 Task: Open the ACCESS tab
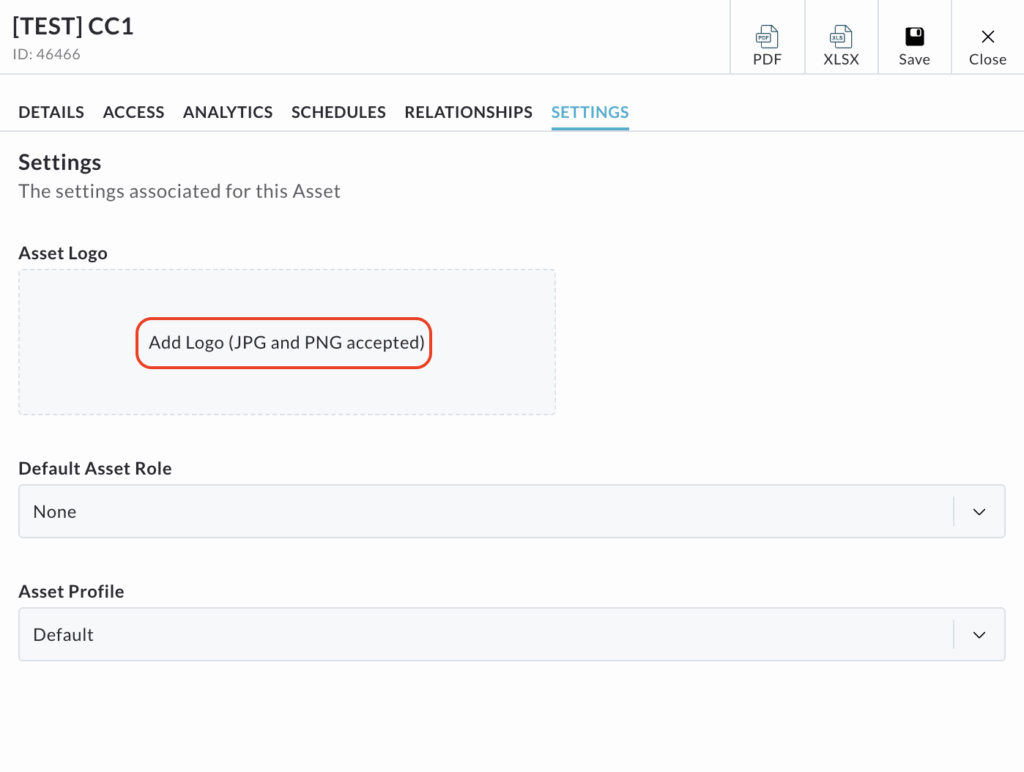point(133,112)
